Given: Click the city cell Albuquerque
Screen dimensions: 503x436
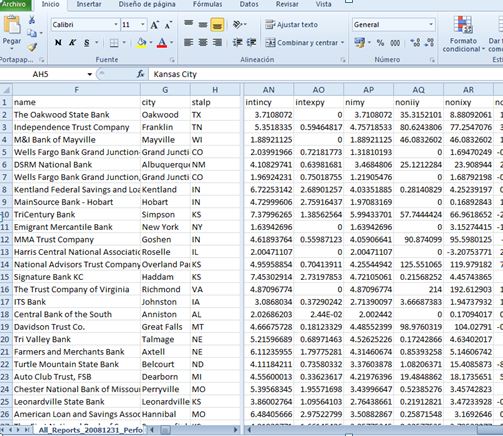Looking at the screenshot, I should click(x=165, y=165).
